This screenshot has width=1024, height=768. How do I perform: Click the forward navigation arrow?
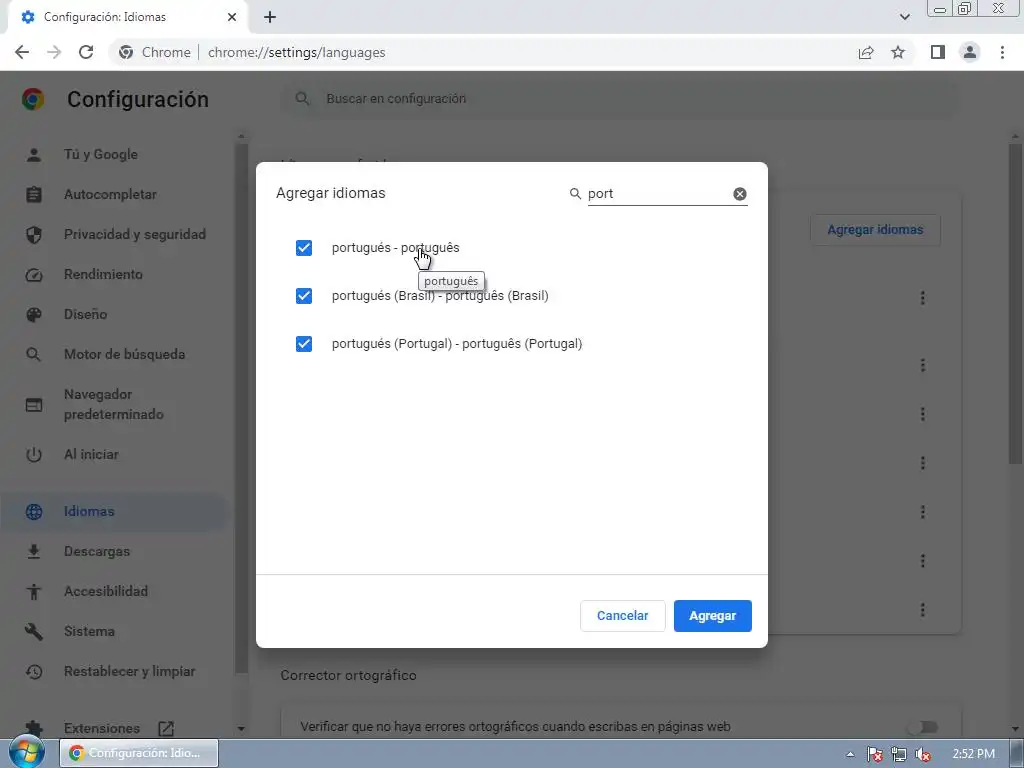pyautogui.click(x=54, y=52)
